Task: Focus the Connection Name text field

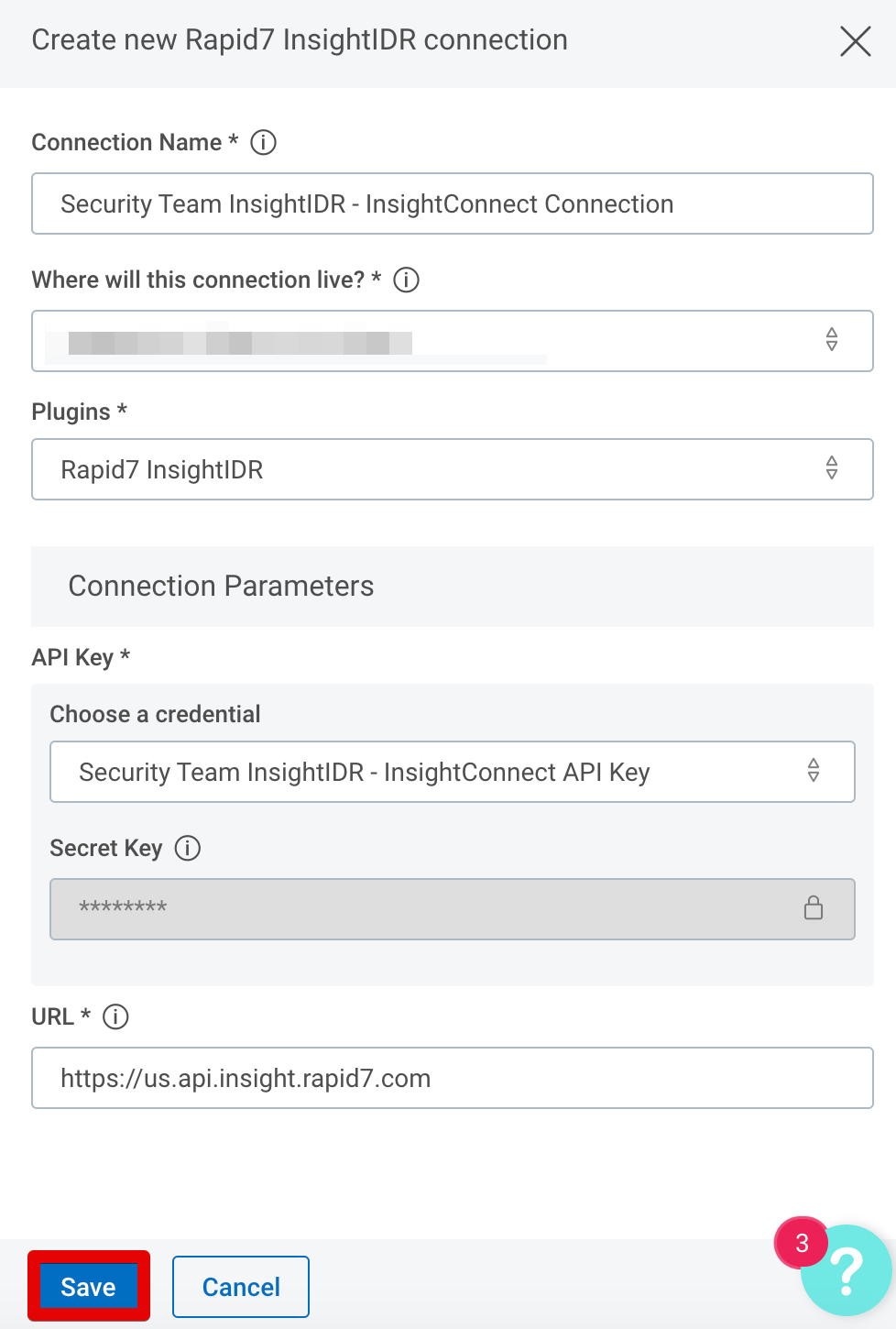Action: 452,203
